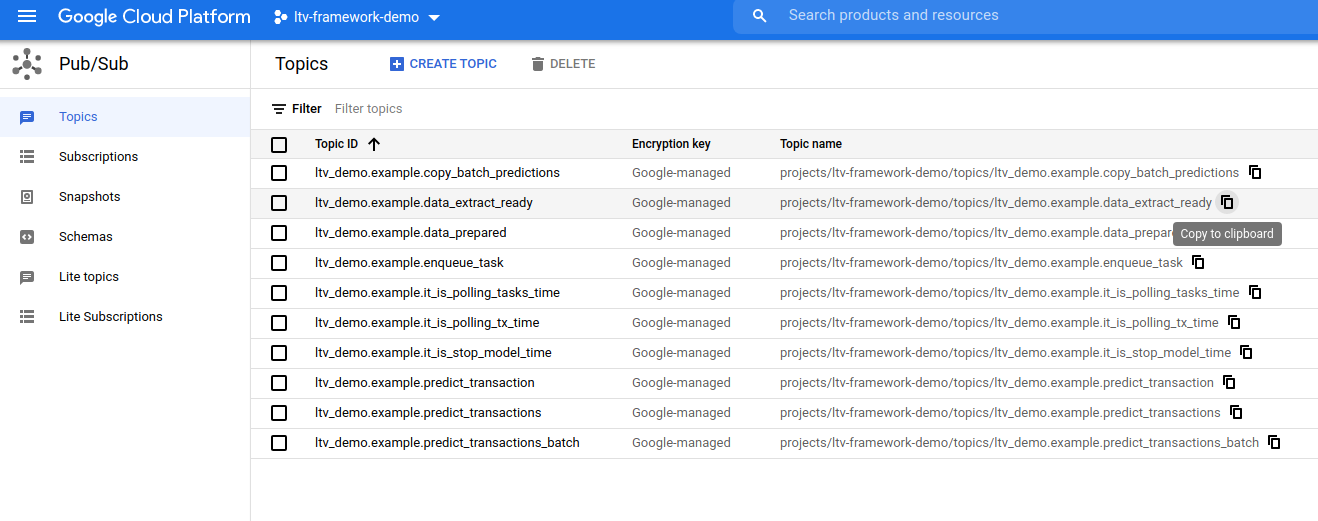Copy enqueue_task topic name to clipboard
Screen dimensions: 1318x521
point(1198,262)
